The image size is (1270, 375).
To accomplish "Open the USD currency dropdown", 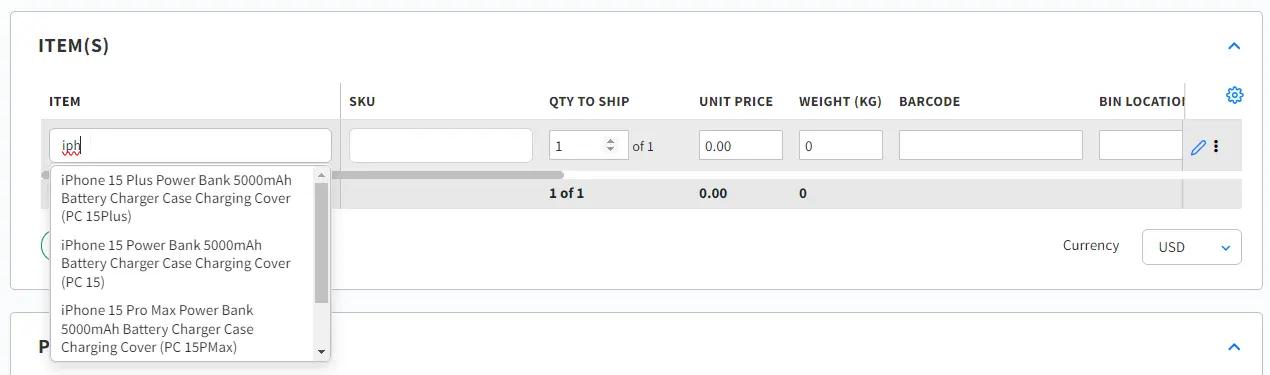I will tap(1191, 247).
